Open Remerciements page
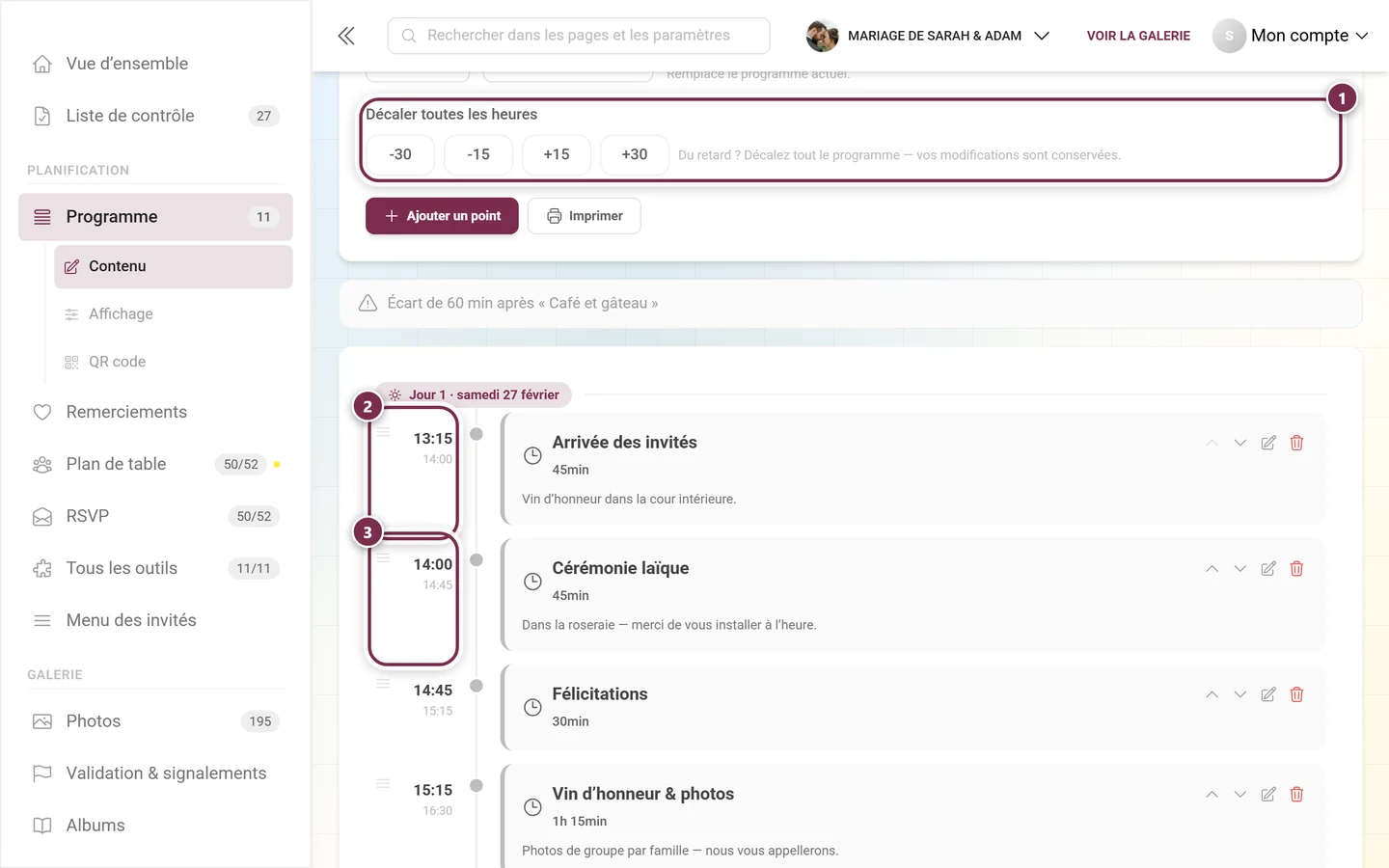This screenshot has width=1389, height=868. click(x=155, y=412)
